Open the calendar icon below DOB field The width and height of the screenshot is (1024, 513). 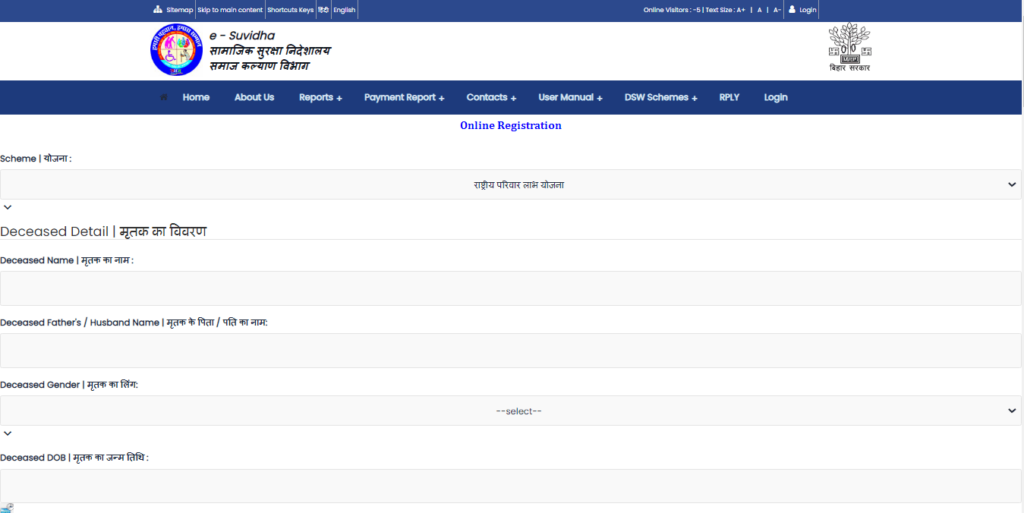[x=7, y=508]
